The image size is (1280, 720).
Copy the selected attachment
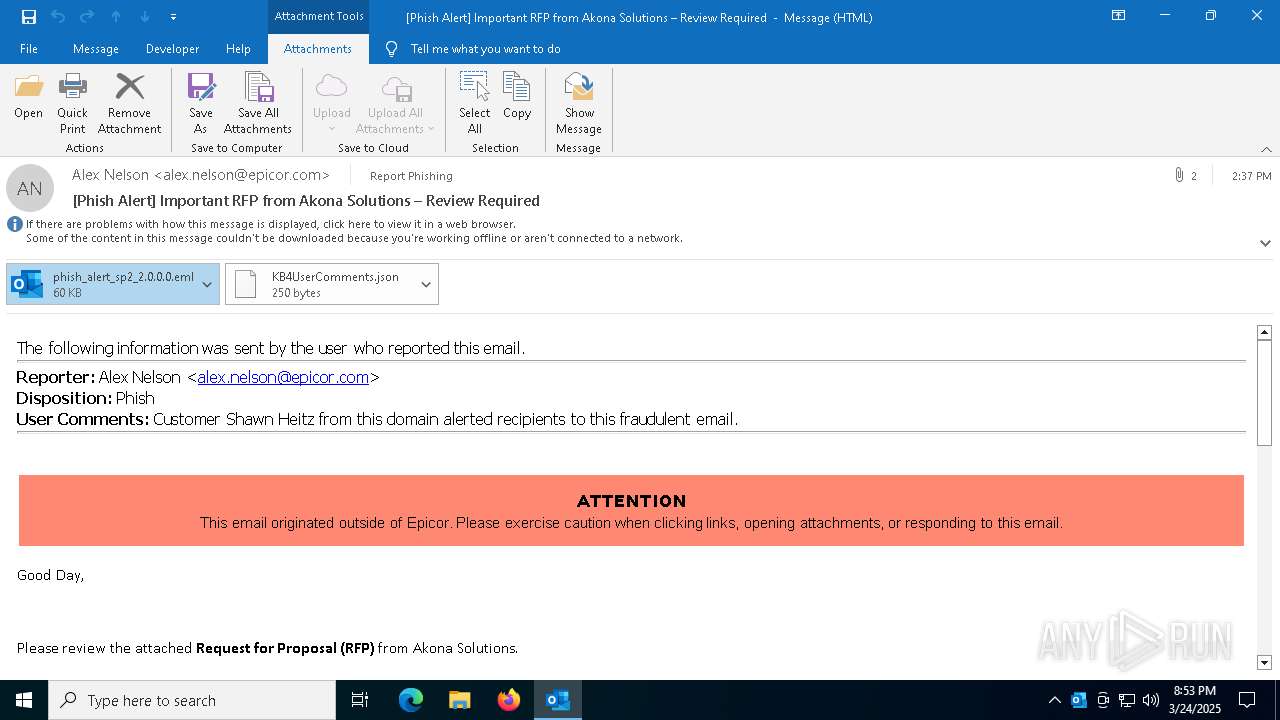coord(517,97)
